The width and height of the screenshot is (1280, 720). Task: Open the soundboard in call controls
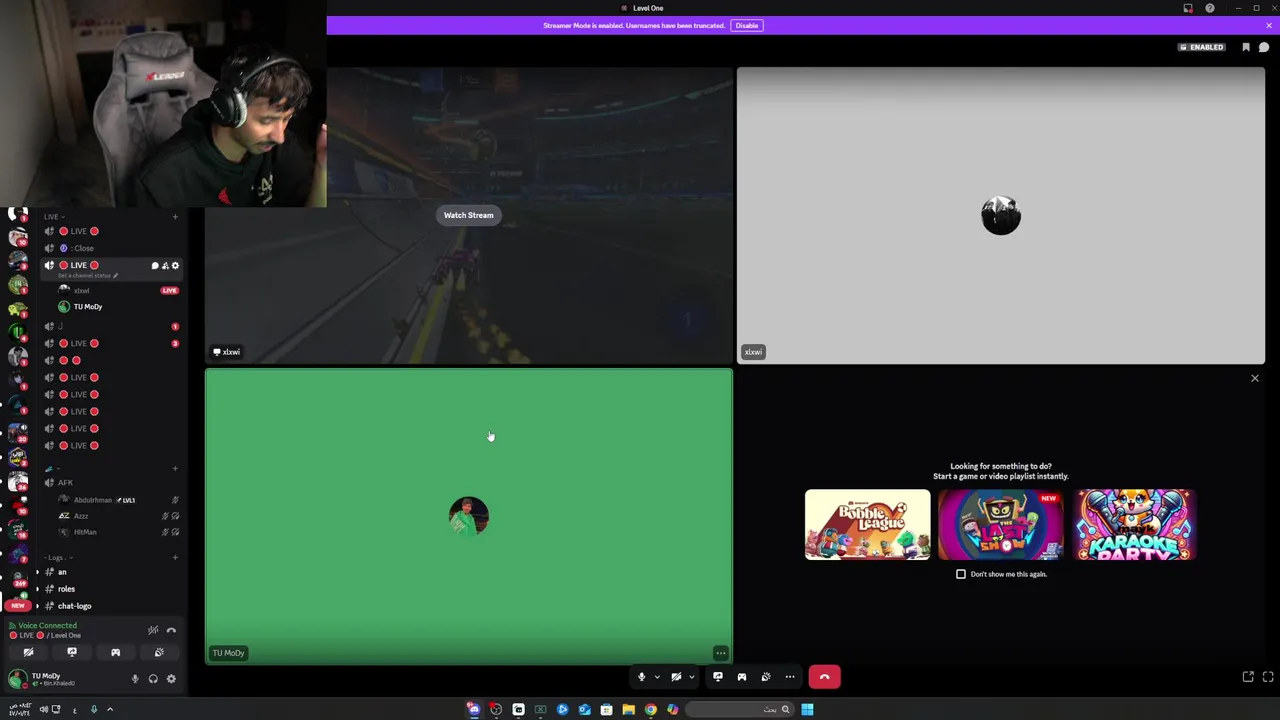(x=766, y=677)
